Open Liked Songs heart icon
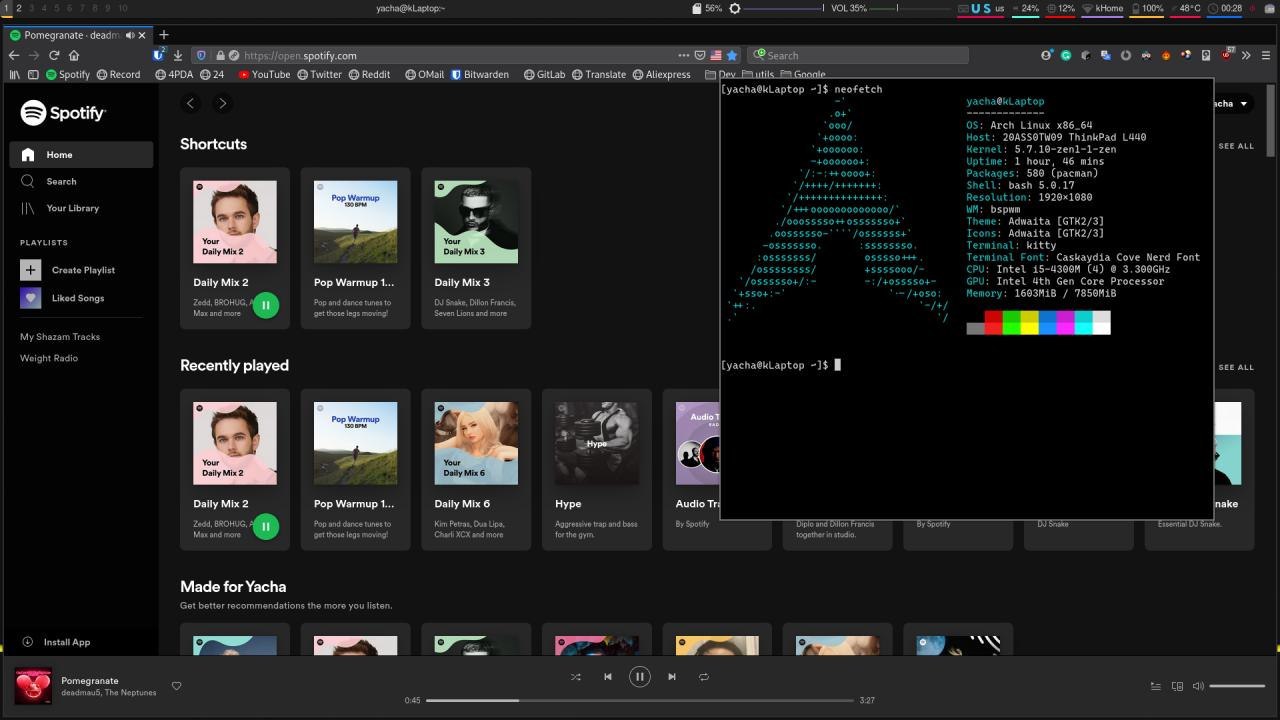The height and width of the screenshot is (720, 1280). (30, 298)
